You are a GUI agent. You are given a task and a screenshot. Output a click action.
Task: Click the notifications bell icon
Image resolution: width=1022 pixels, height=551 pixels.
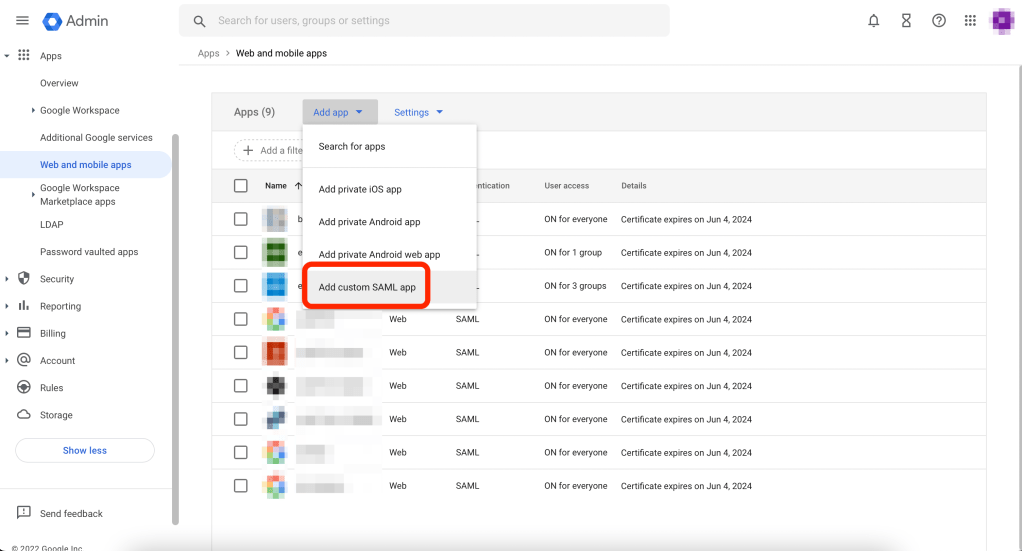(874, 21)
